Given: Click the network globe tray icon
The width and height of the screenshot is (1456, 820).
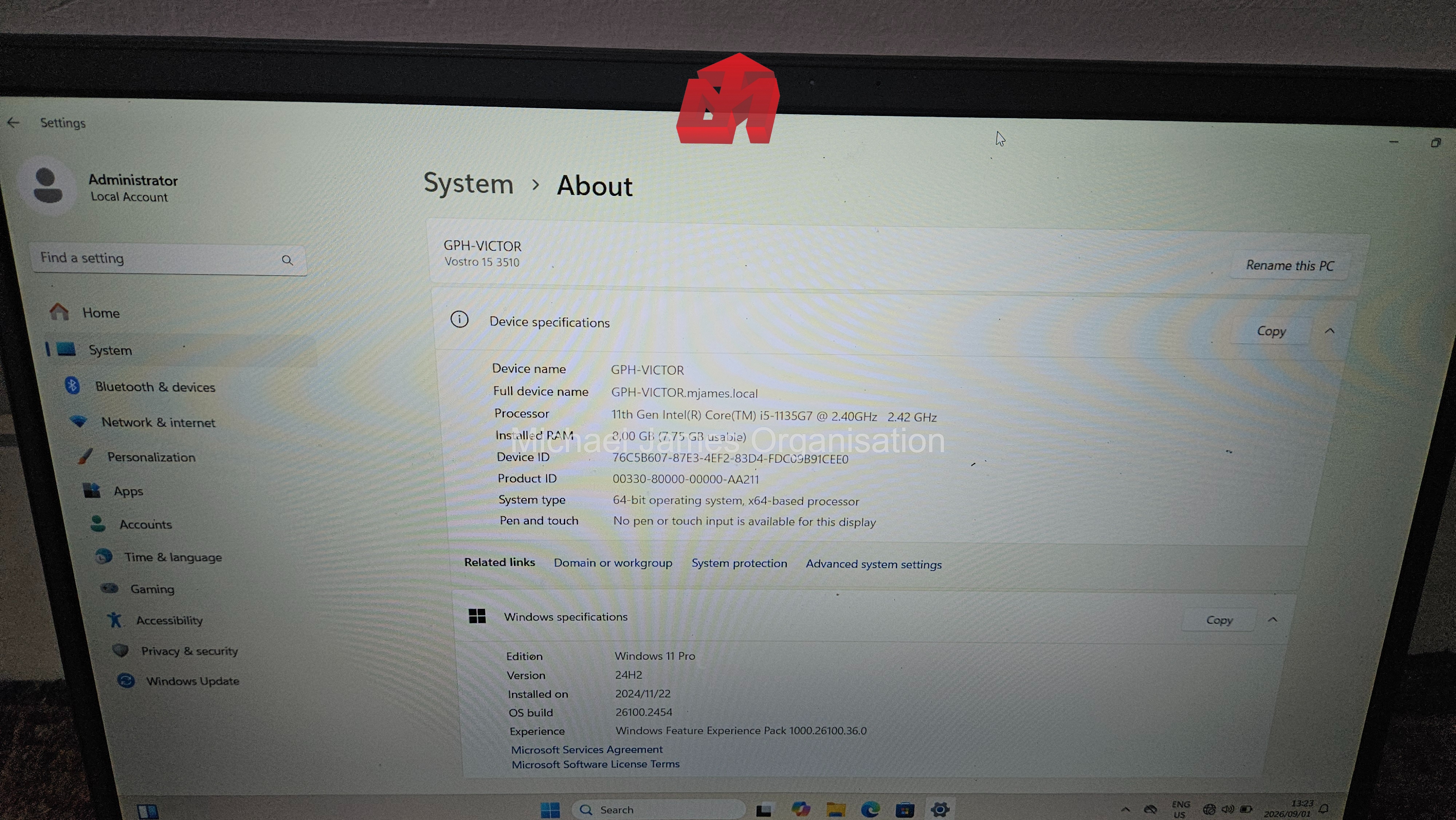Looking at the screenshot, I should click(x=1209, y=809).
